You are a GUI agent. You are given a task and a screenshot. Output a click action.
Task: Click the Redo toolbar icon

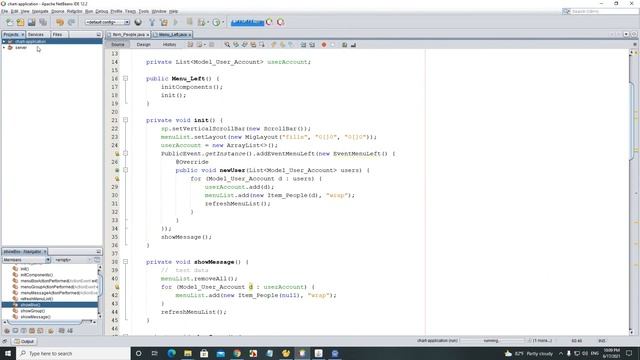[x=71, y=22]
